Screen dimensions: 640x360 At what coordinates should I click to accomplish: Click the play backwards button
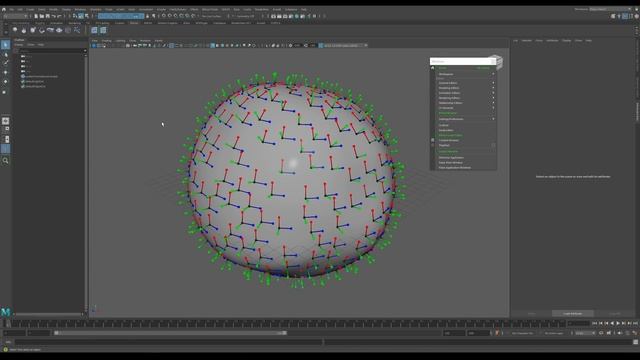[612, 323]
